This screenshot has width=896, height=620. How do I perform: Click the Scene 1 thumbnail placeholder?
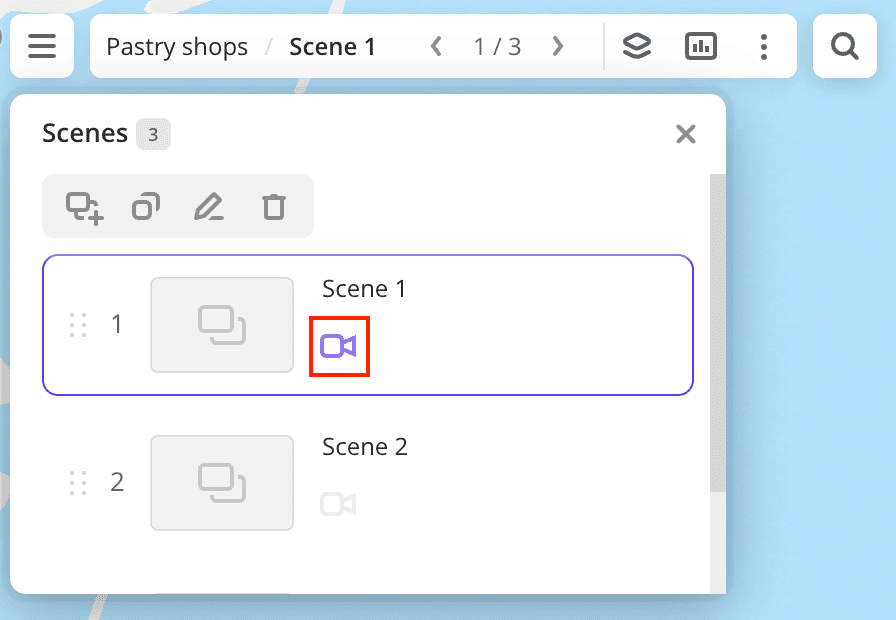(x=222, y=325)
